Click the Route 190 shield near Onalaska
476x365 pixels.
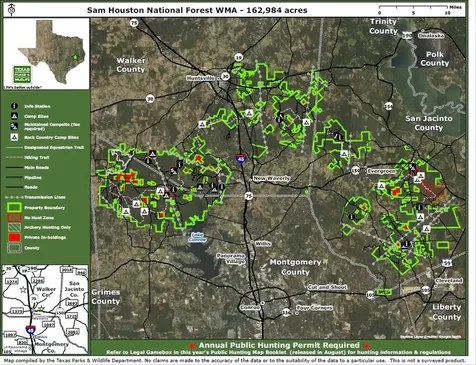(x=407, y=35)
